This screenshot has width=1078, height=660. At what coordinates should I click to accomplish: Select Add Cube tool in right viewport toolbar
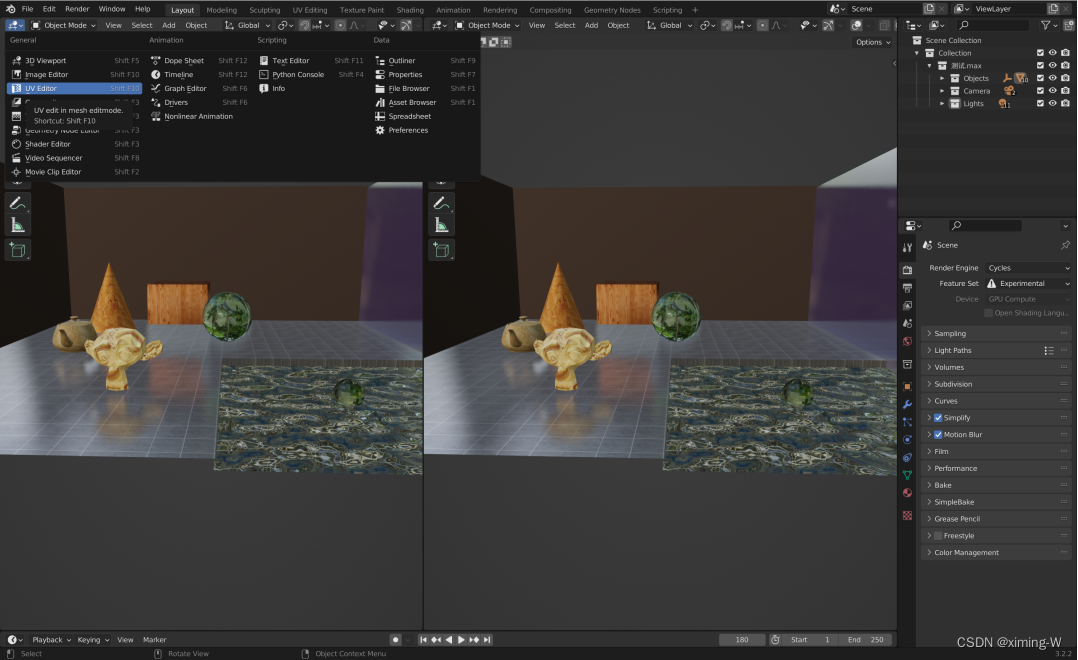coord(441,250)
